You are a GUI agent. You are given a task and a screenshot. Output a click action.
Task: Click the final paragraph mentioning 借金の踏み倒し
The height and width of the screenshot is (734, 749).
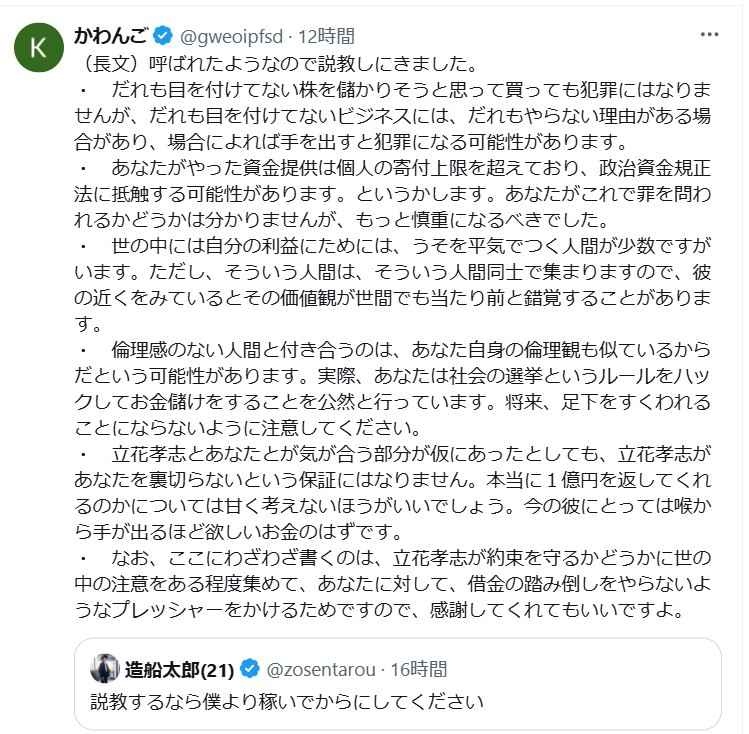(390, 582)
